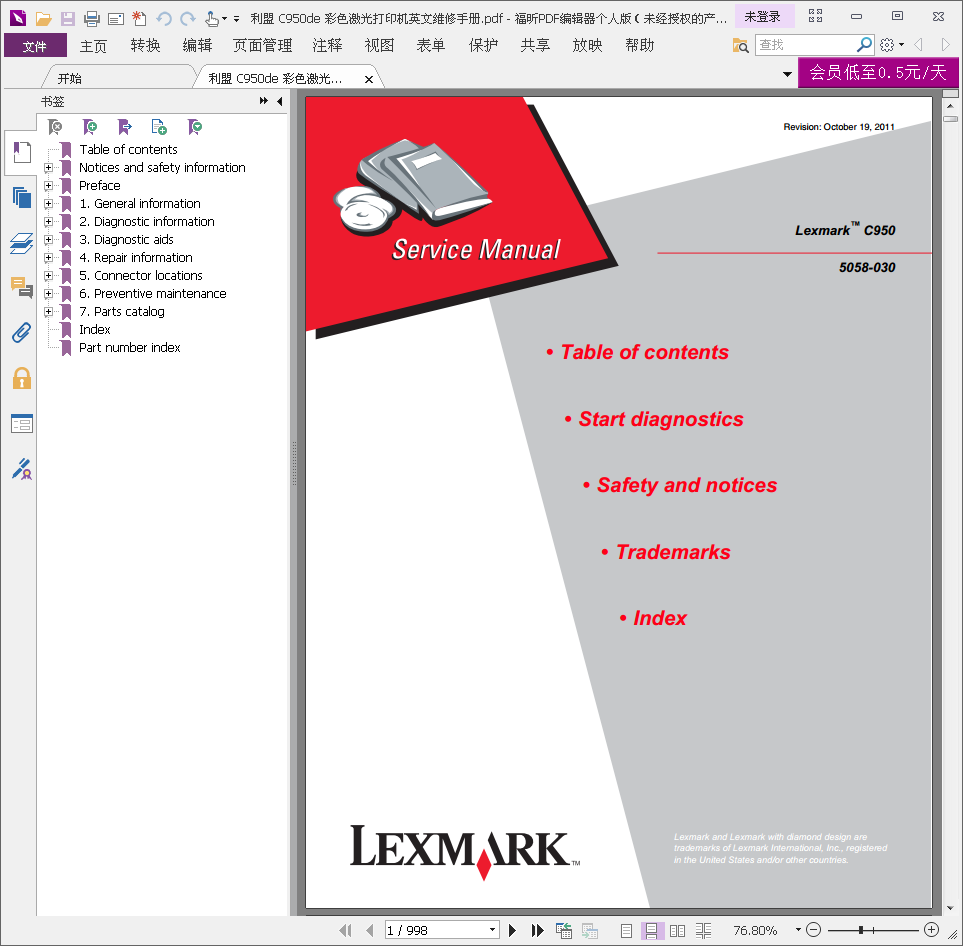Expand the 7. Parts catalog bookmark

point(48,311)
